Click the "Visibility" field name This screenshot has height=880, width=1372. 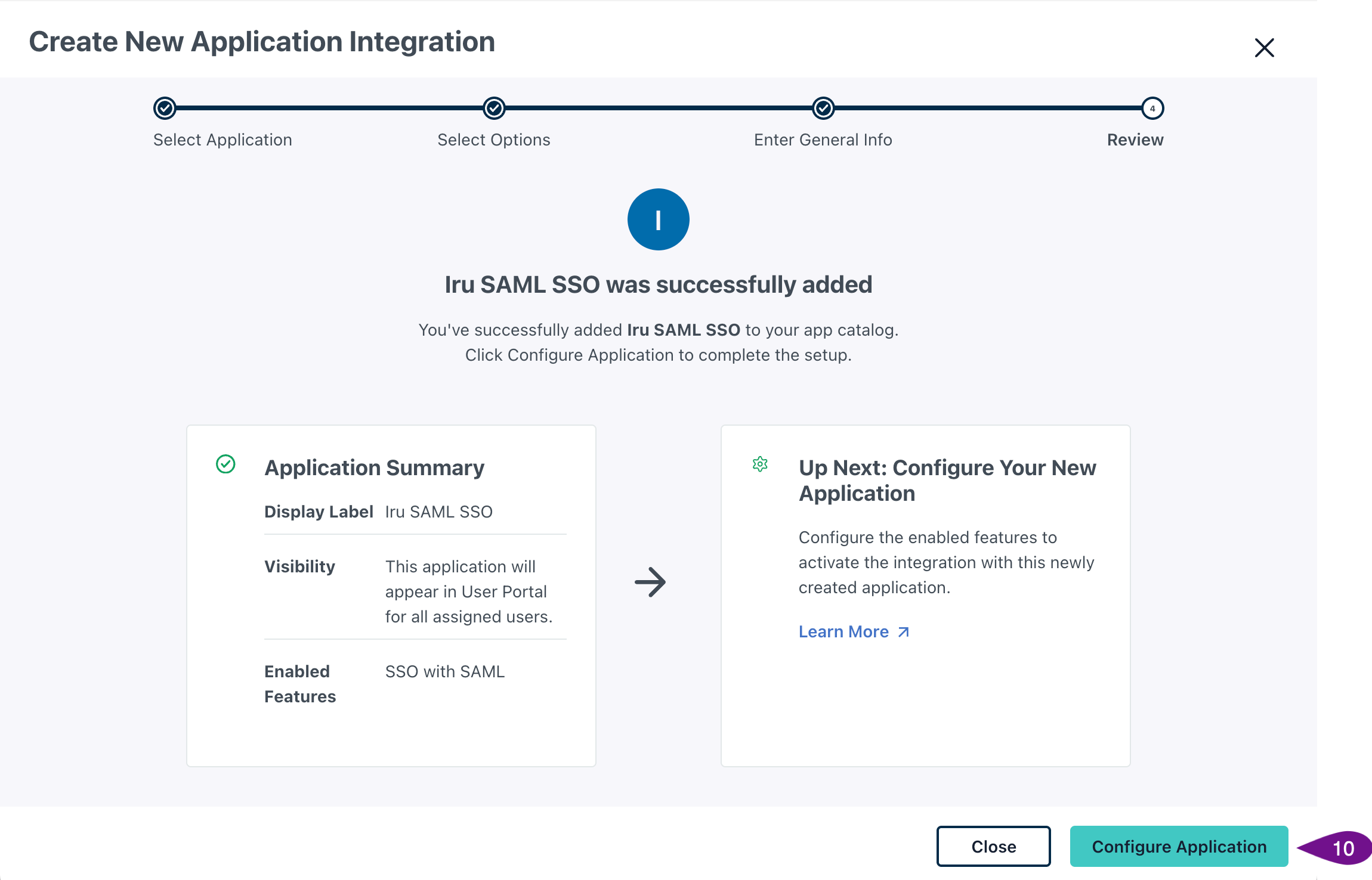click(x=299, y=566)
